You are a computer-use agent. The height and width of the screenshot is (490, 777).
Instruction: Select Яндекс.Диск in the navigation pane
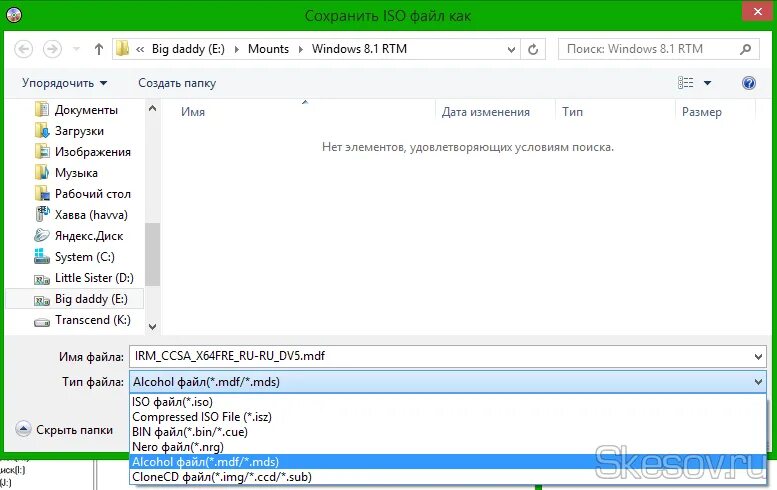click(x=89, y=236)
